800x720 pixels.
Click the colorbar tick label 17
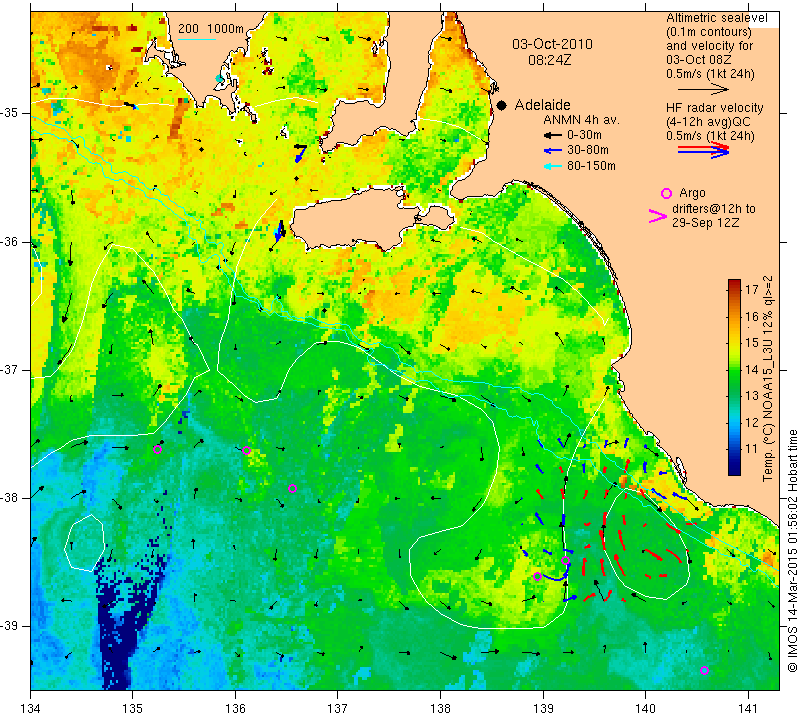pyautogui.click(x=752, y=290)
